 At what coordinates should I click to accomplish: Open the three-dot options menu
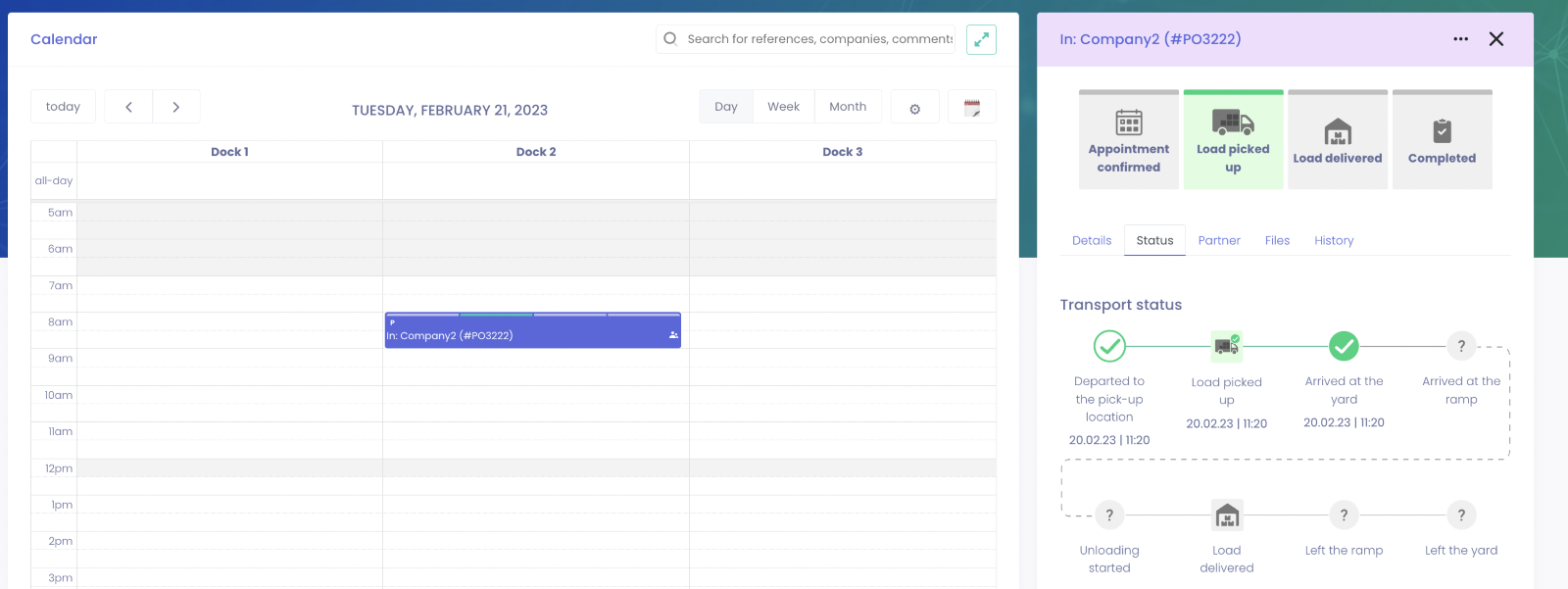tap(1460, 39)
